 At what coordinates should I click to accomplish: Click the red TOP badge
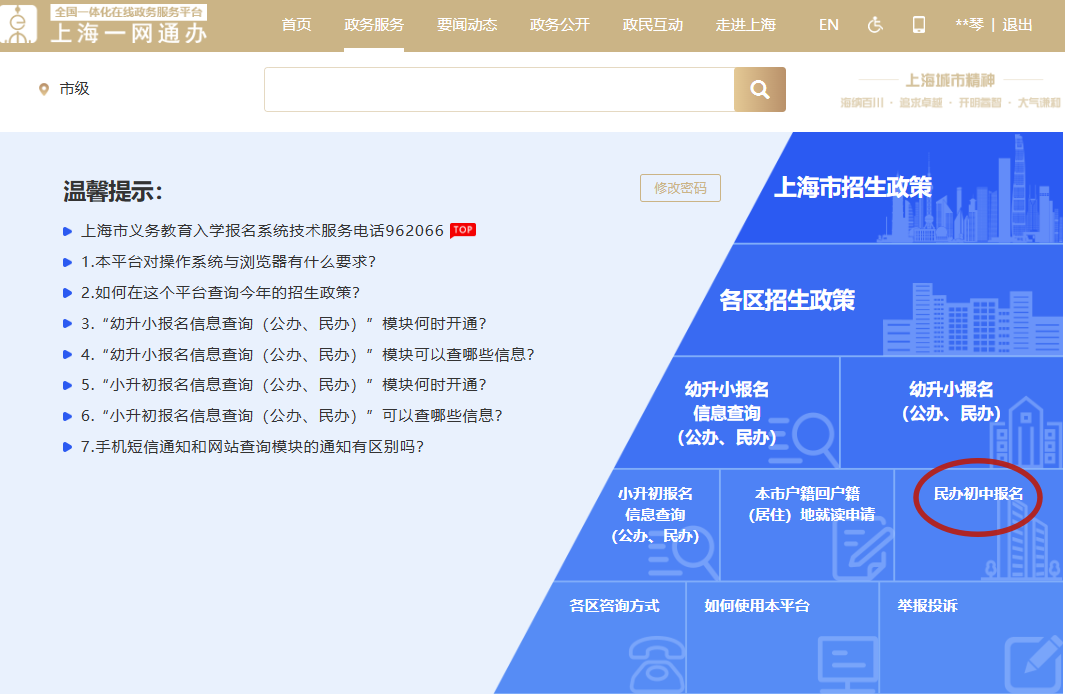pos(462,230)
